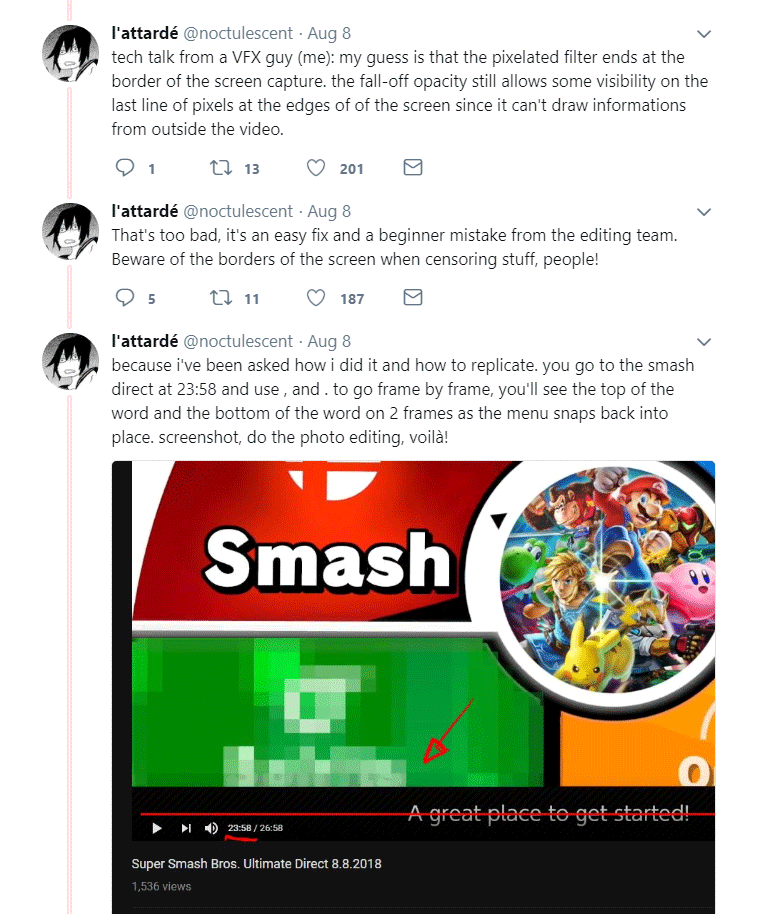Click the skip-next button in the video player
This screenshot has width=759, height=914.
point(186,828)
